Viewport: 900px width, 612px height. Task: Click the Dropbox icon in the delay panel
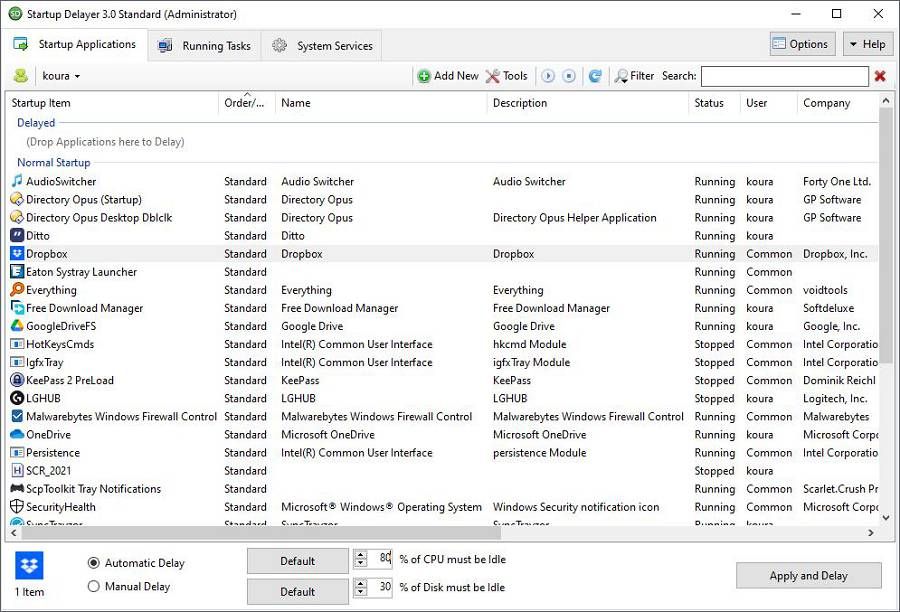[x=31, y=567]
